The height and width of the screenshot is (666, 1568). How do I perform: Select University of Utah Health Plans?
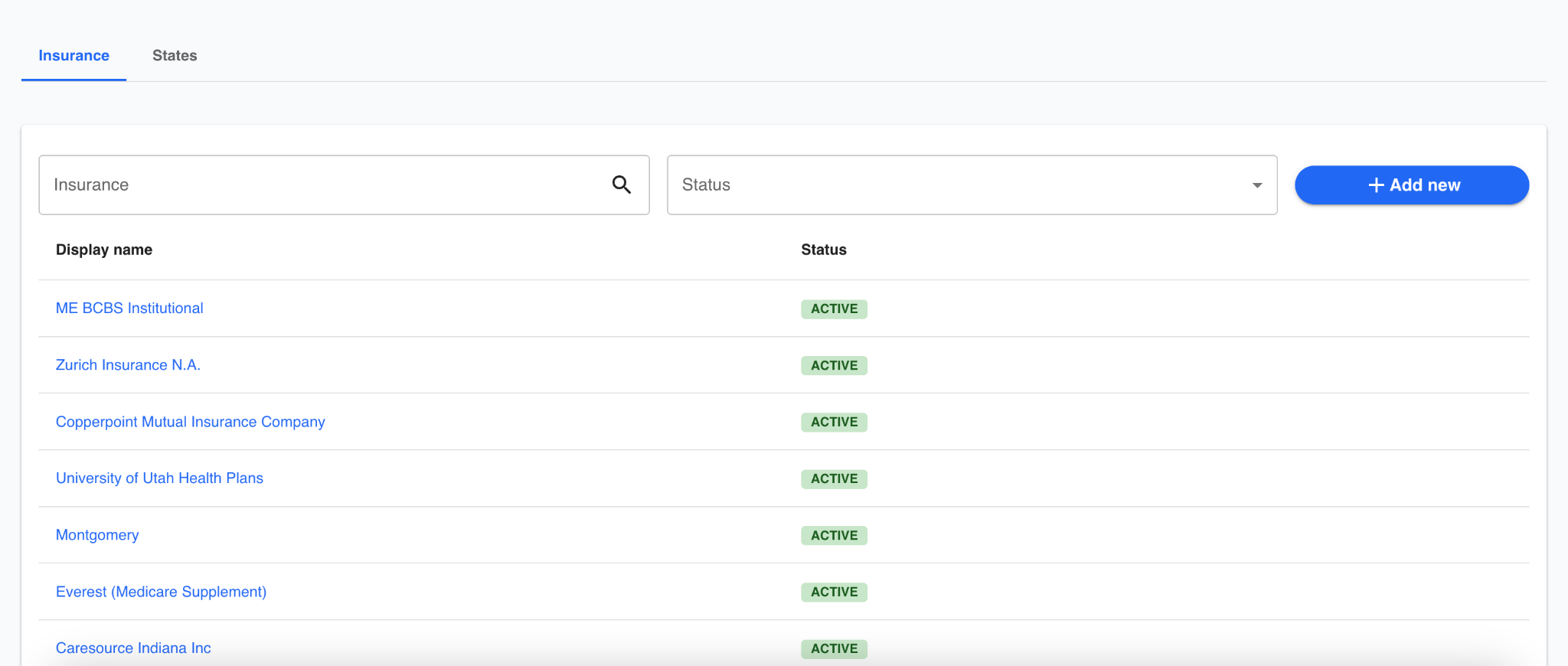pos(159,478)
